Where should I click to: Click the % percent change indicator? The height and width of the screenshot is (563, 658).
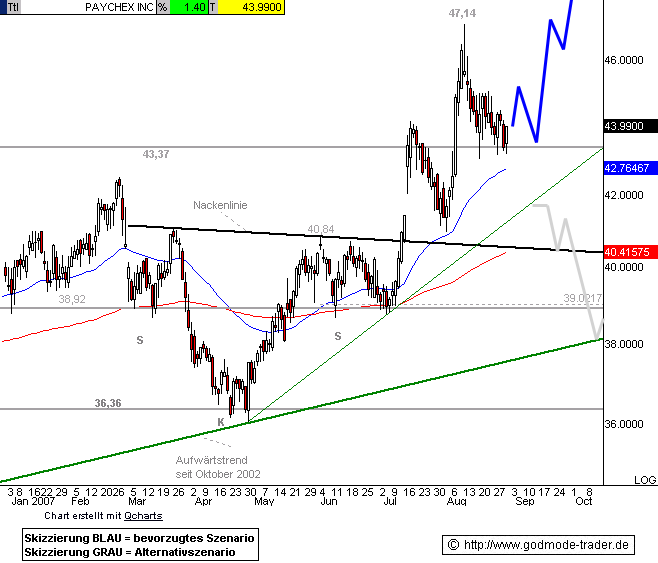point(162,7)
